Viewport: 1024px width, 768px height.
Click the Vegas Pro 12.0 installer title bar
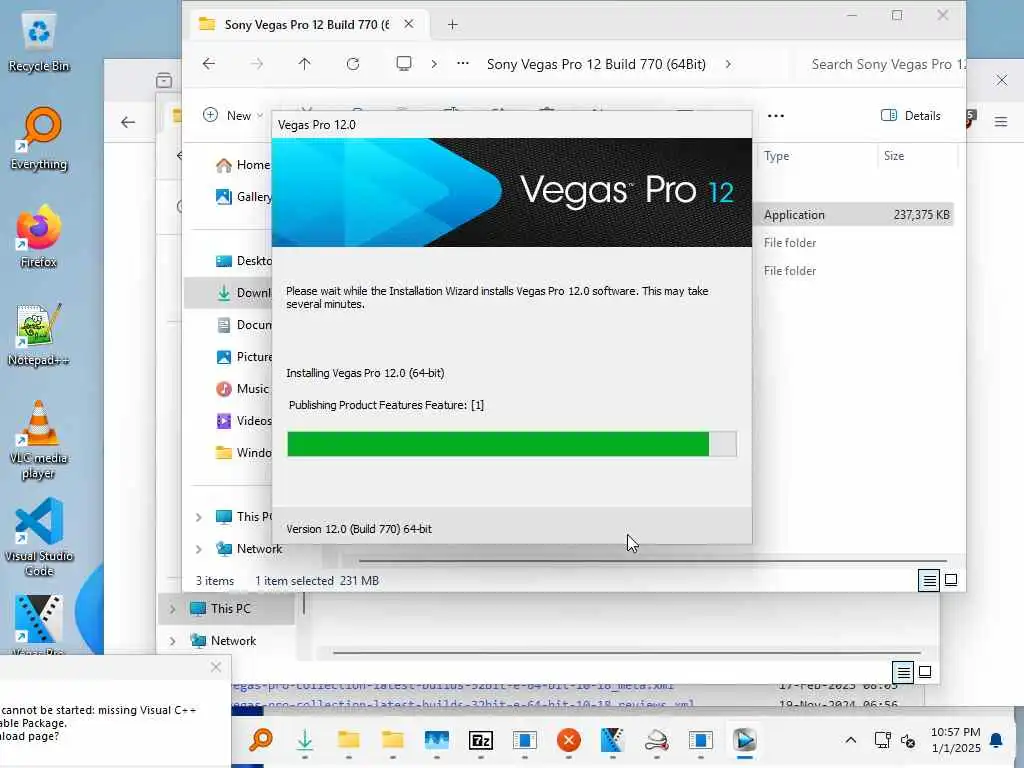(x=512, y=125)
